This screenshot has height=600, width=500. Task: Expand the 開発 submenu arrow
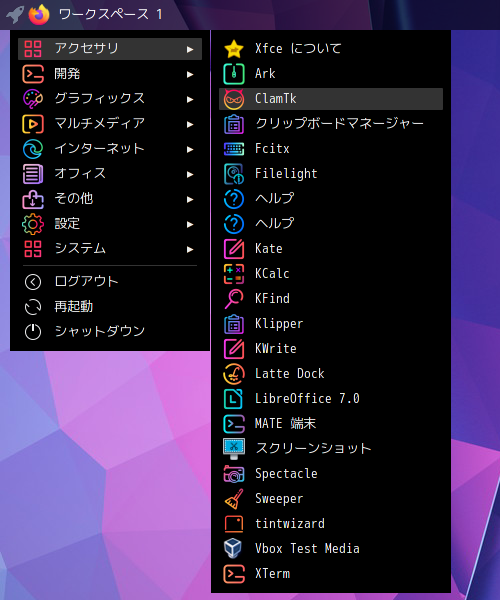pyautogui.click(x=190, y=74)
